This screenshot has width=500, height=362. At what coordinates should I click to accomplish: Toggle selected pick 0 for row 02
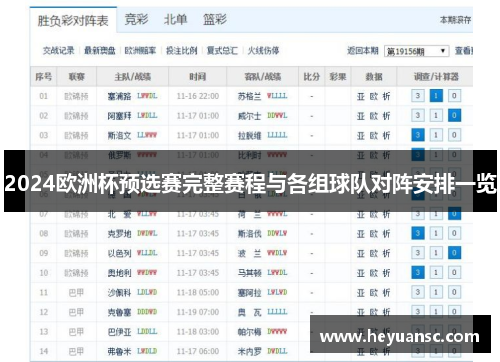[454, 116]
